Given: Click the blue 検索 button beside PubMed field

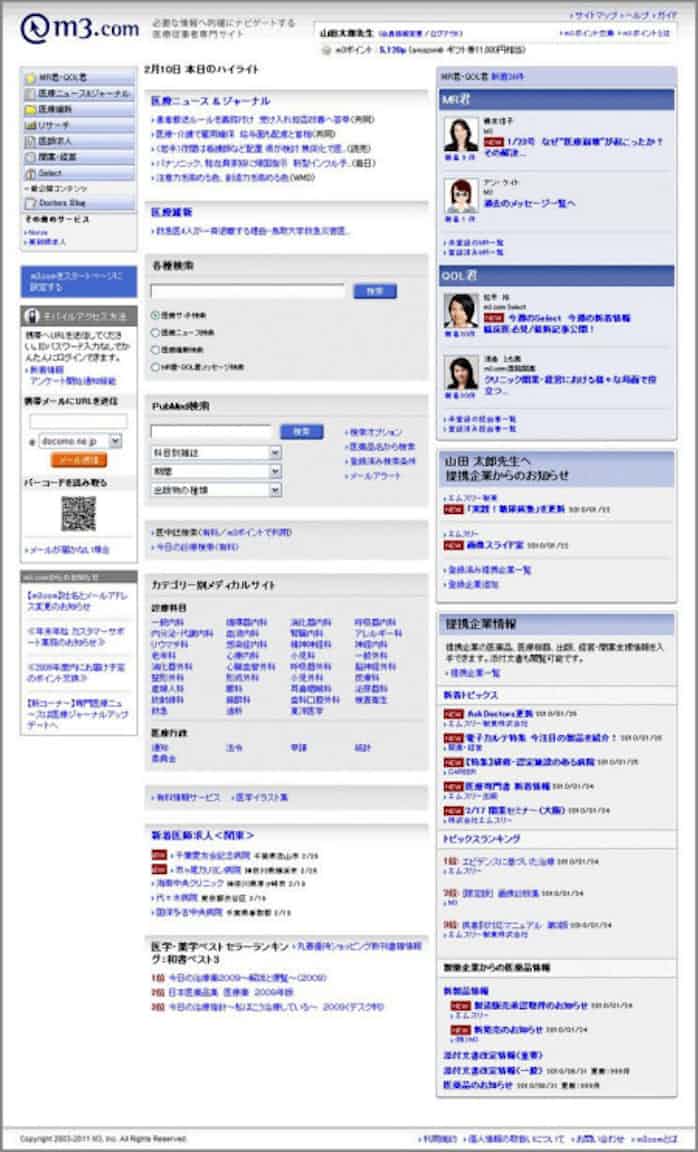Looking at the screenshot, I should (301, 432).
